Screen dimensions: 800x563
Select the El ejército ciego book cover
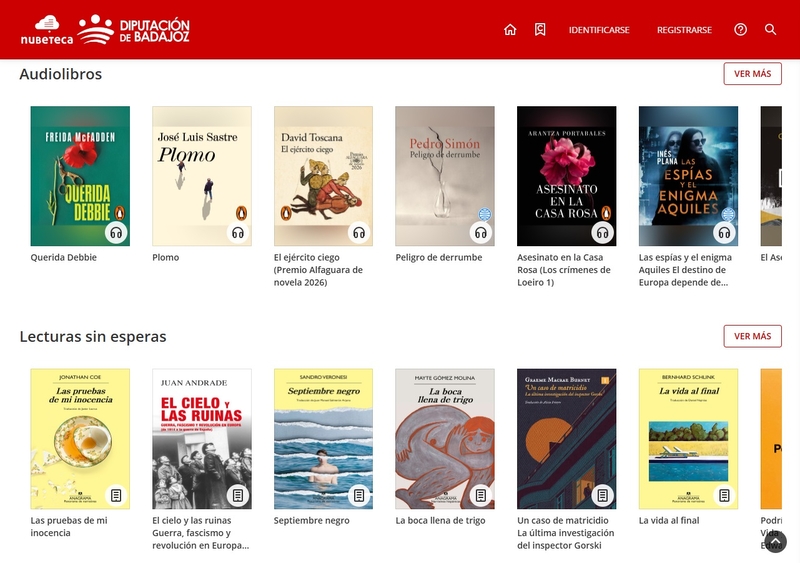point(323,176)
